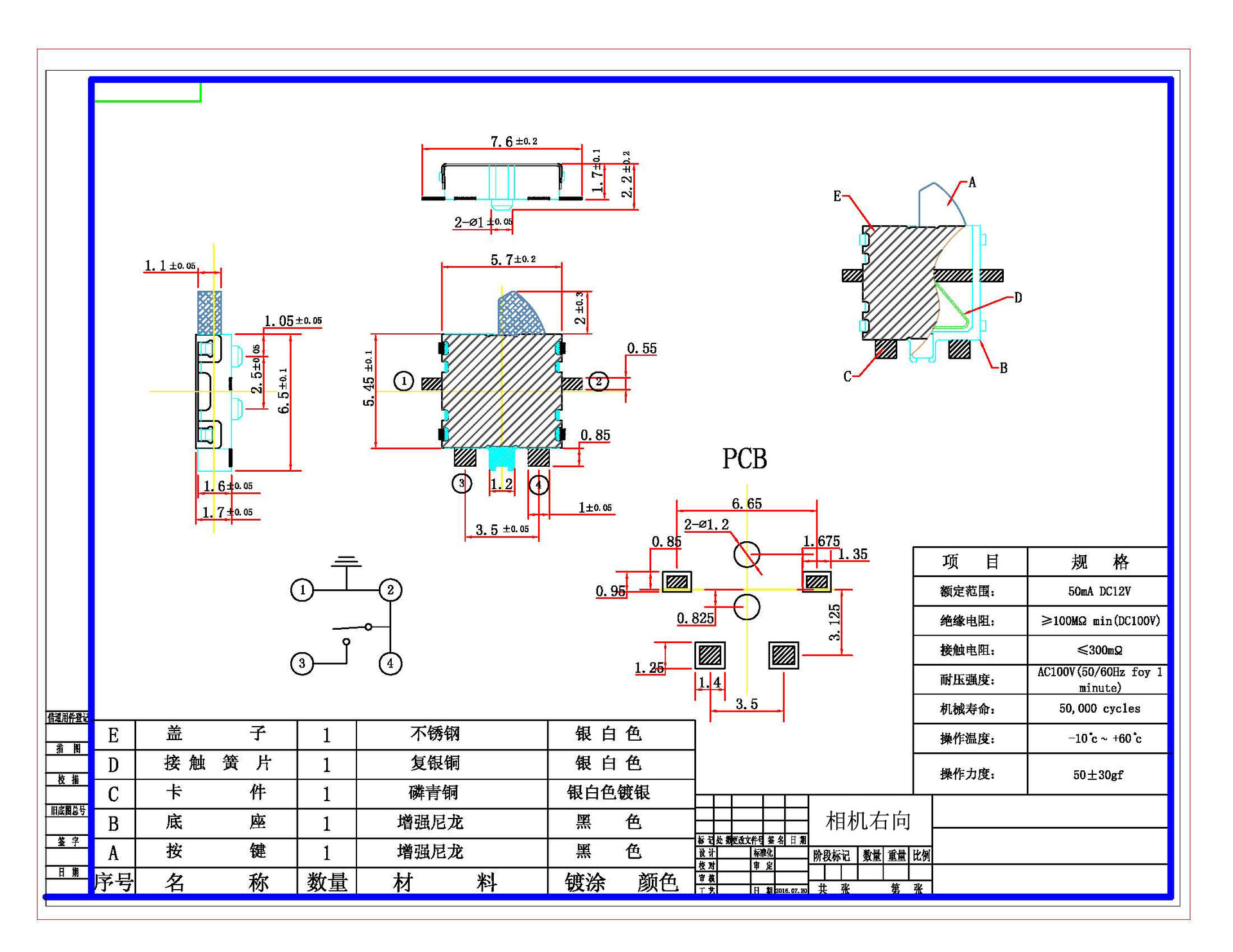Click circled terminal 4 in the circuit schematic

390,663
